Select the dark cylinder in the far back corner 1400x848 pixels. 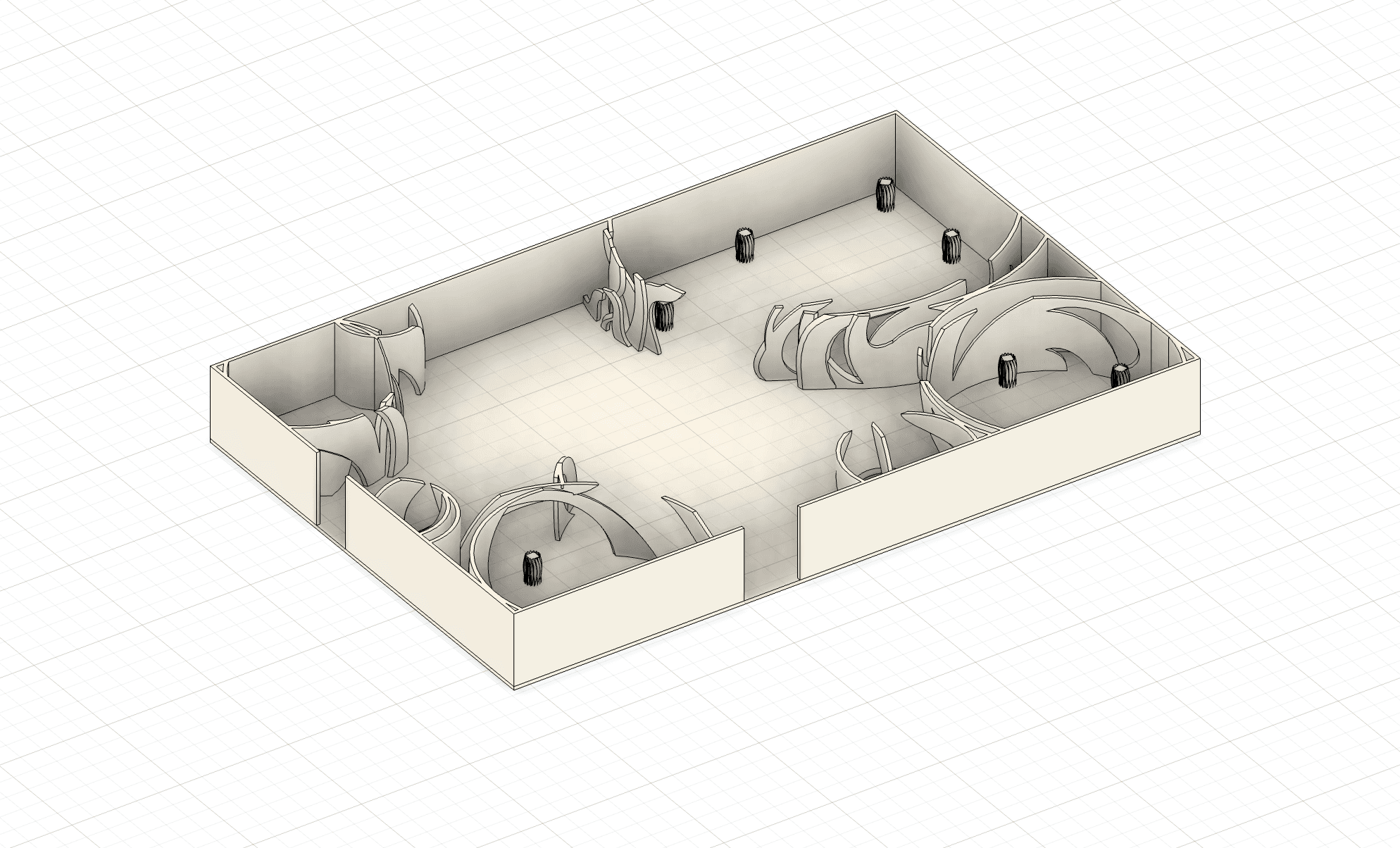[885, 194]
